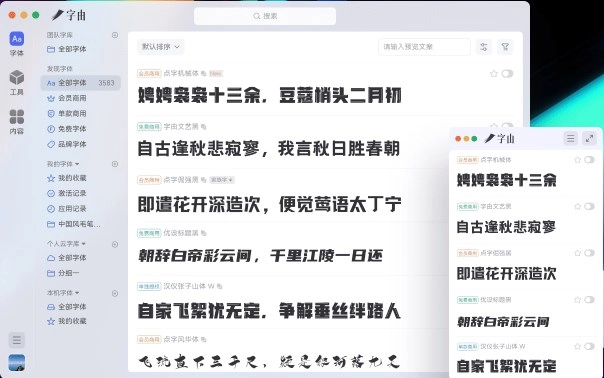Click the hamburger menu at bottom-left rail

[17, 340]
